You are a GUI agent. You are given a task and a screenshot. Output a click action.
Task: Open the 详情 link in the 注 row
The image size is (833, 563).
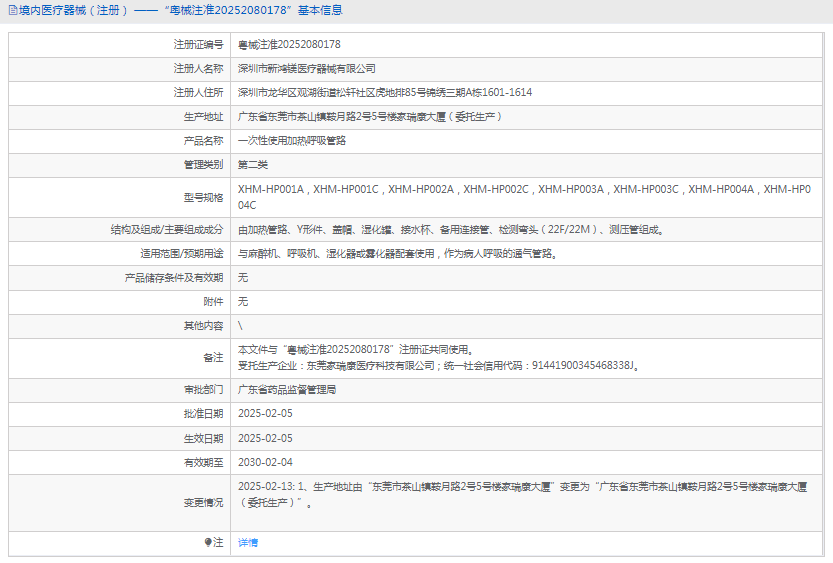[248, 542]
